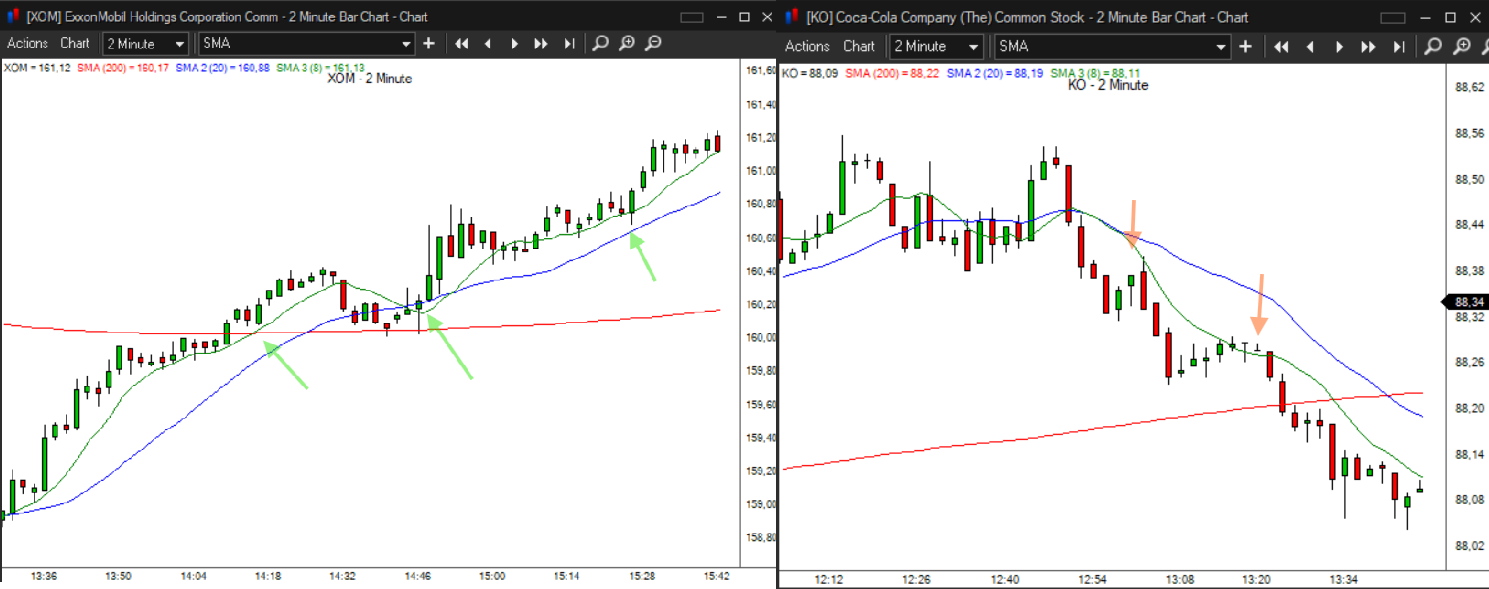The height and width of the screenshot is (589, 1489).
Task: Click the zoom in magnifier on XOM chart
Action: (x=626, y=43)
